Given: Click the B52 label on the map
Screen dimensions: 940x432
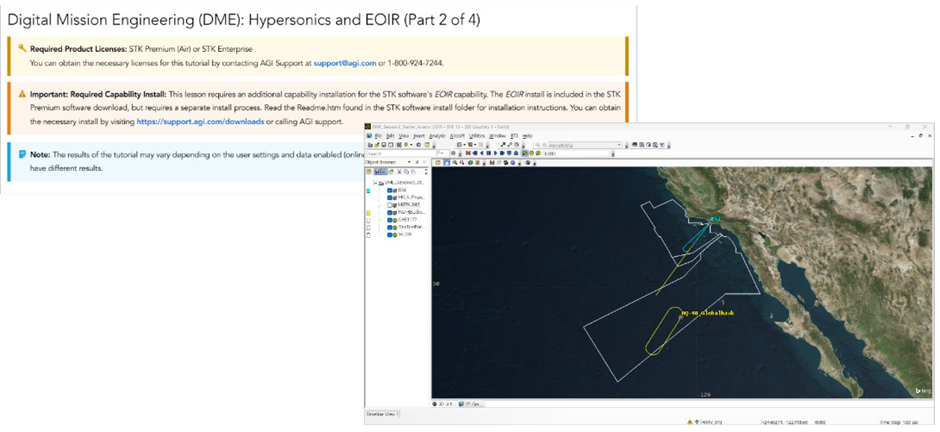Looking at the screenshot, I should [x=715, y=219].
